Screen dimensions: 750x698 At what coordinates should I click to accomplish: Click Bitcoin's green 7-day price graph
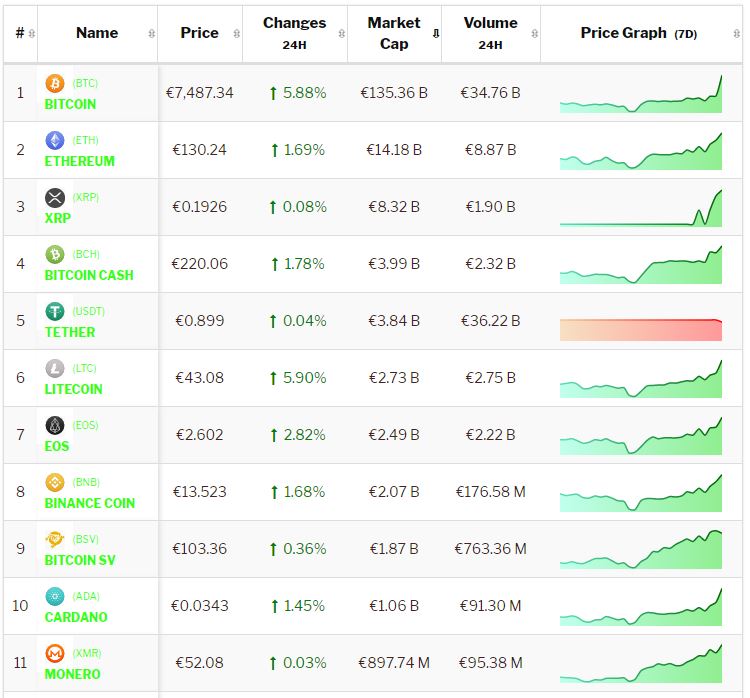[641, 97]
